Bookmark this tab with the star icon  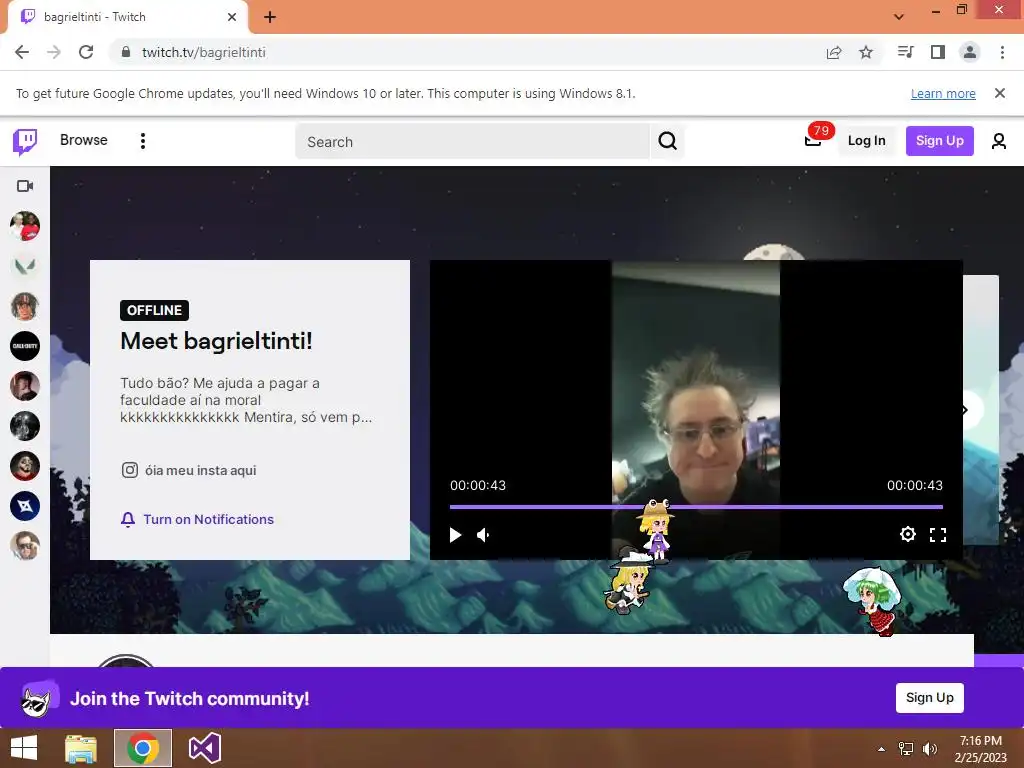pos(866,52)
